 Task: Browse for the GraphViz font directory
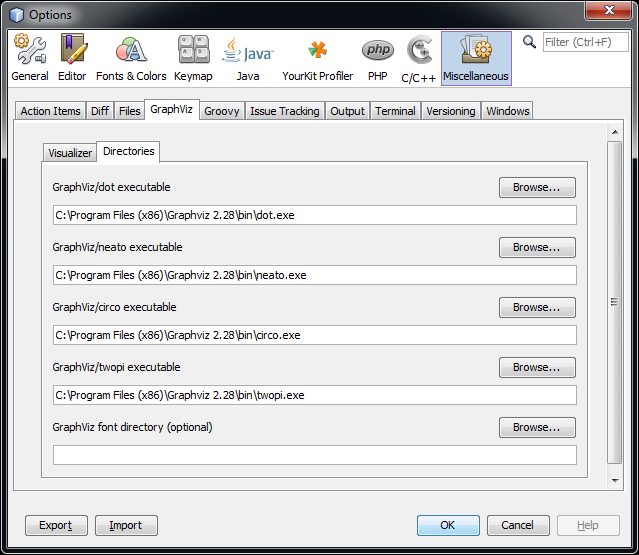pos(537,427)
